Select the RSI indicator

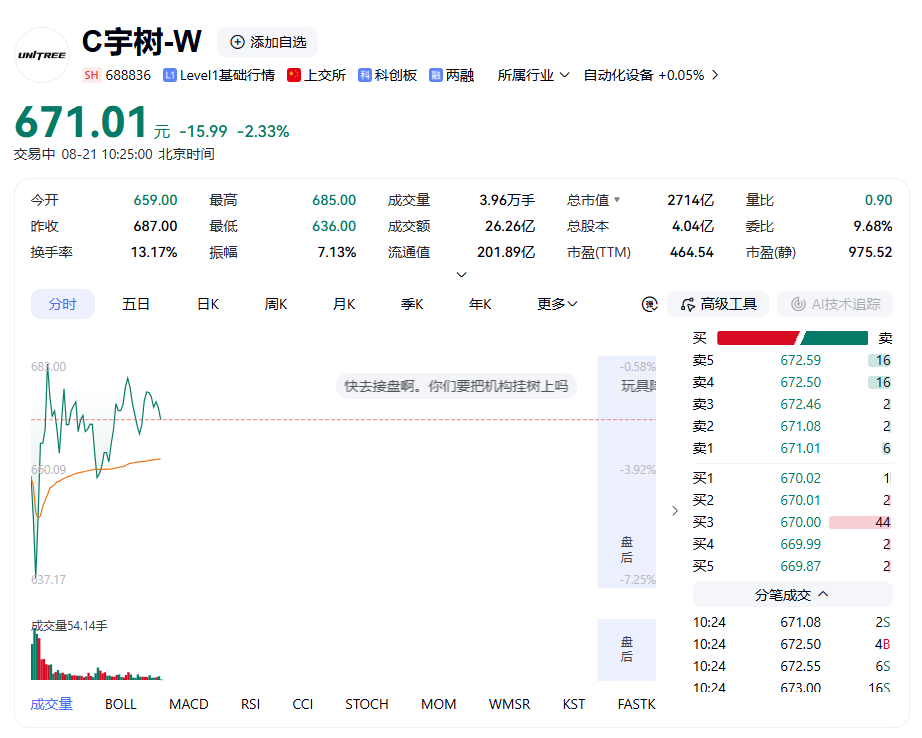coord(250,704)
